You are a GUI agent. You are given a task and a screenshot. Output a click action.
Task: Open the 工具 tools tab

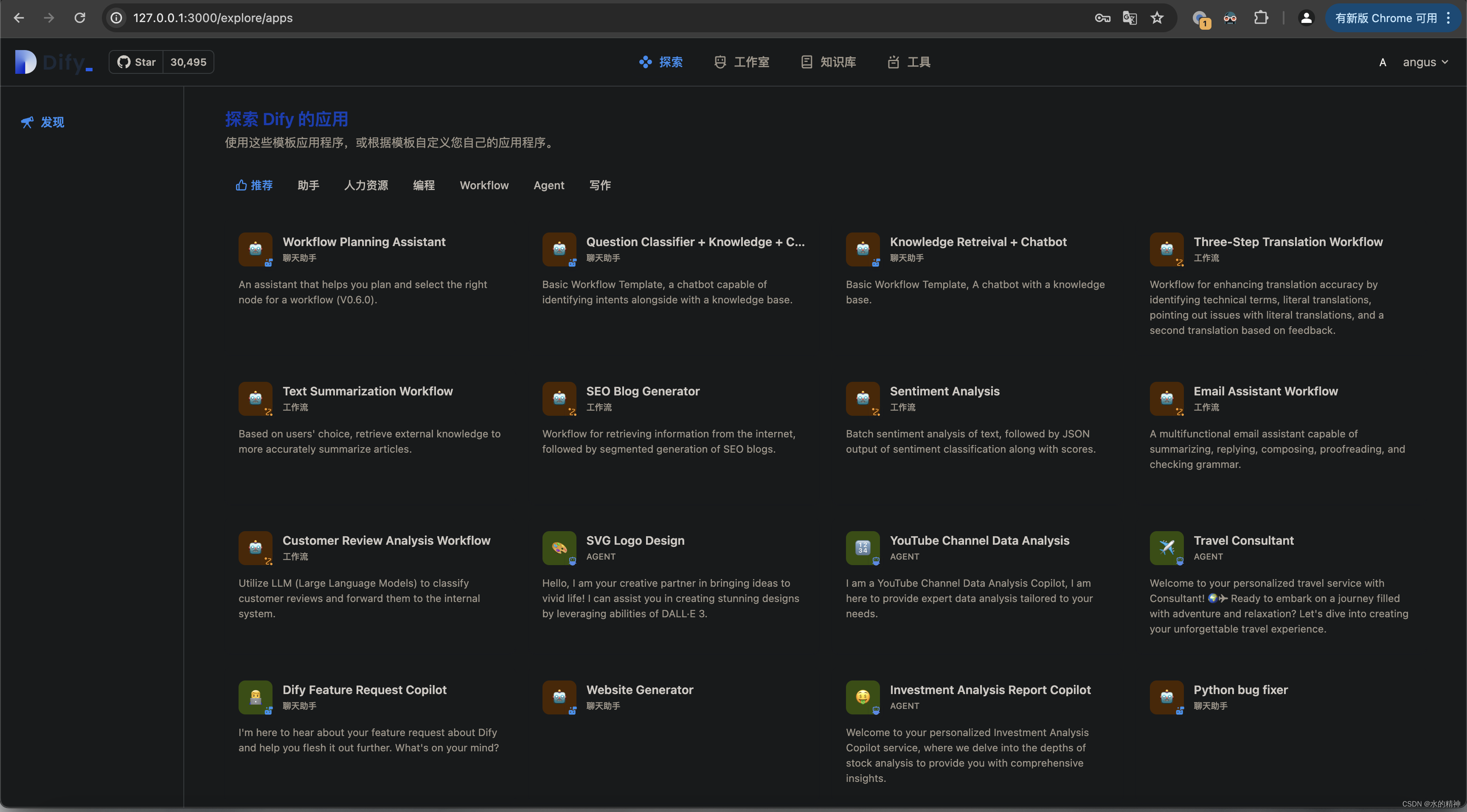tap(909, 62)
